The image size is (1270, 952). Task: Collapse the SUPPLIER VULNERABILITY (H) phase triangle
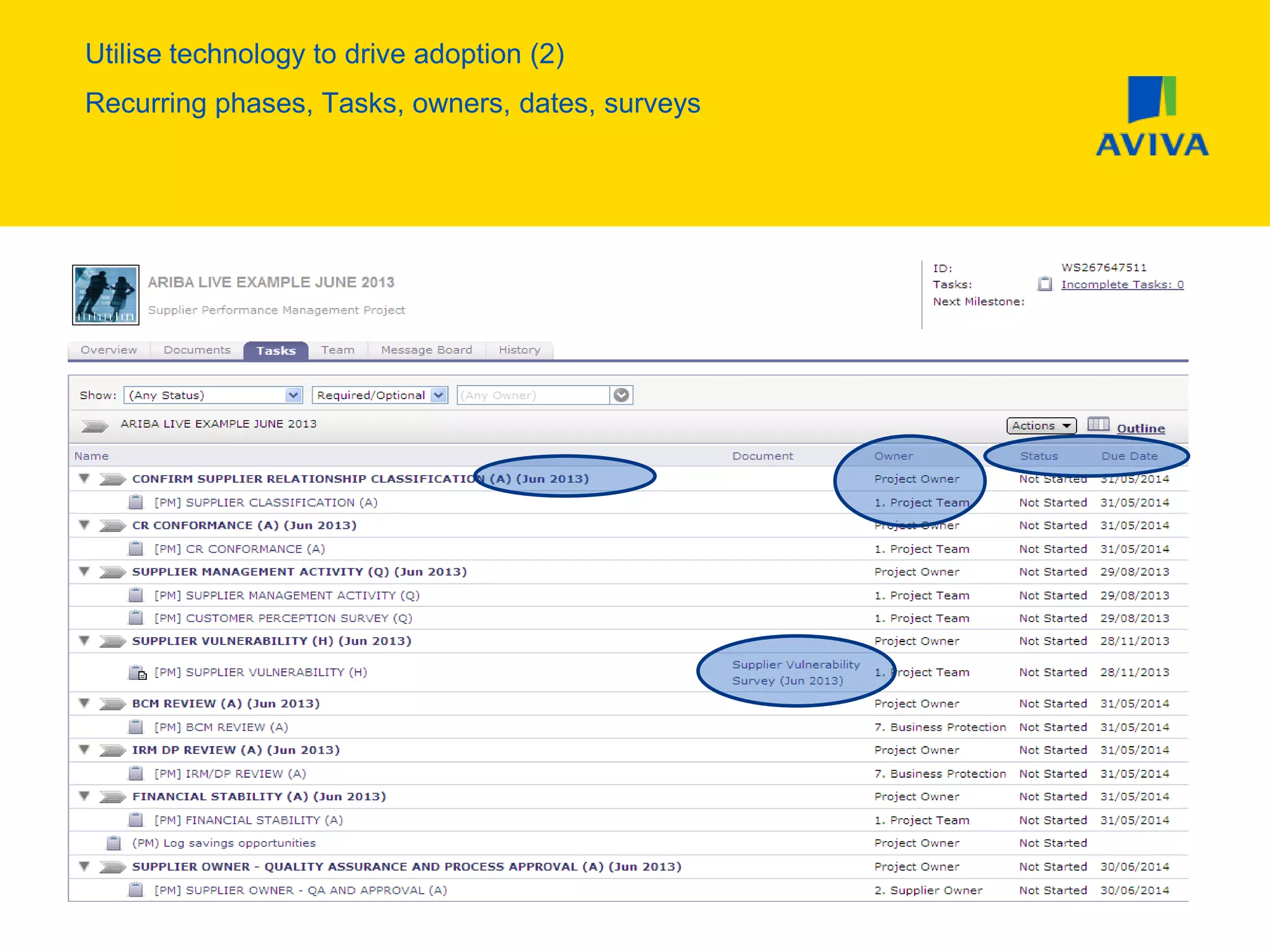84,640
